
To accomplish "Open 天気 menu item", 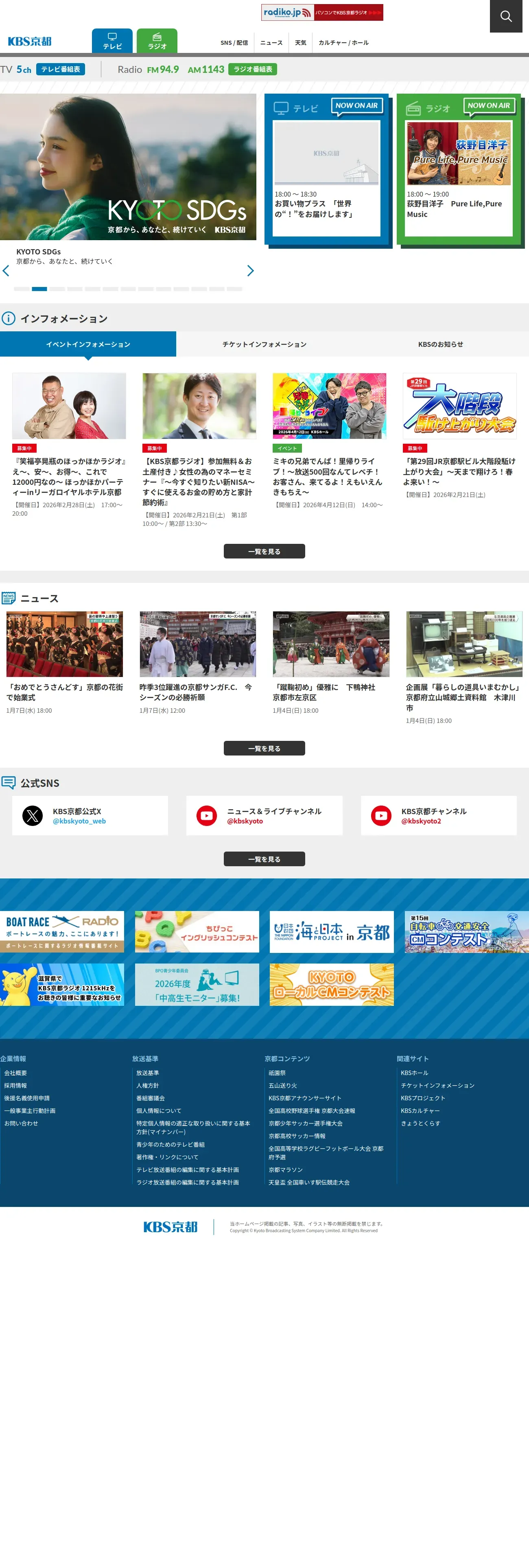I will [x=301, y=43].
